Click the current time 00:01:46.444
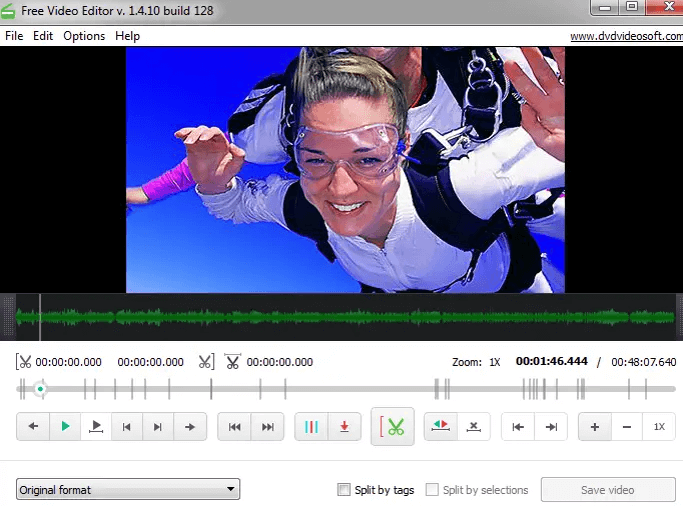Viewport: 683px width, 506px height. pyautogui.click(x=551, y=361)
